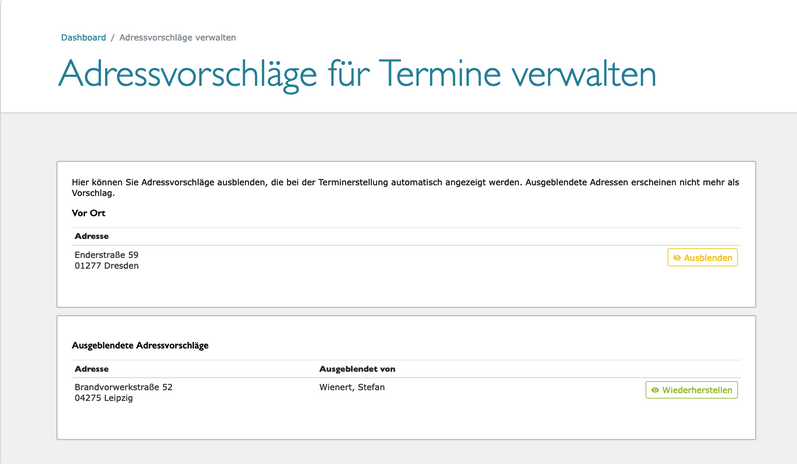Restore Brandvorwerkstraße 52 with the Wiederherstellen button
Image resolution: width=797 pixels, height=464 pixels.
691,390
